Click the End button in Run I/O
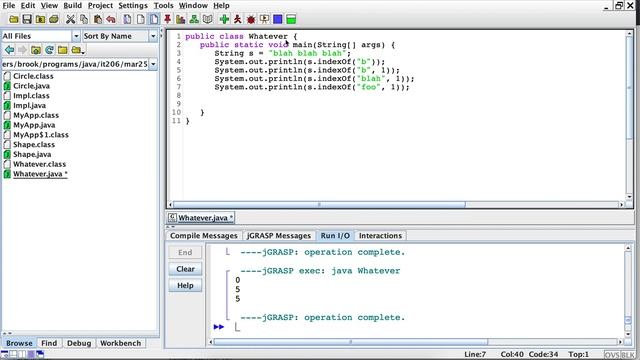The image size is (640, 360). point(185,252)
